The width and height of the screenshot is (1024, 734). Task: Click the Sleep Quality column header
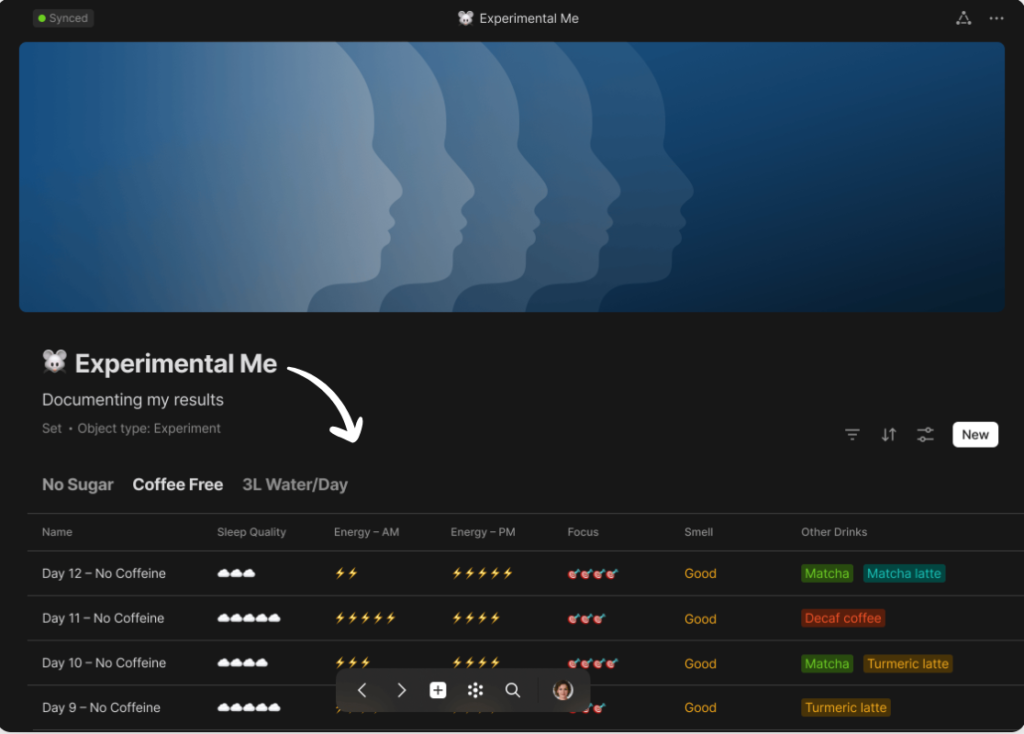[x=251, y=532]
